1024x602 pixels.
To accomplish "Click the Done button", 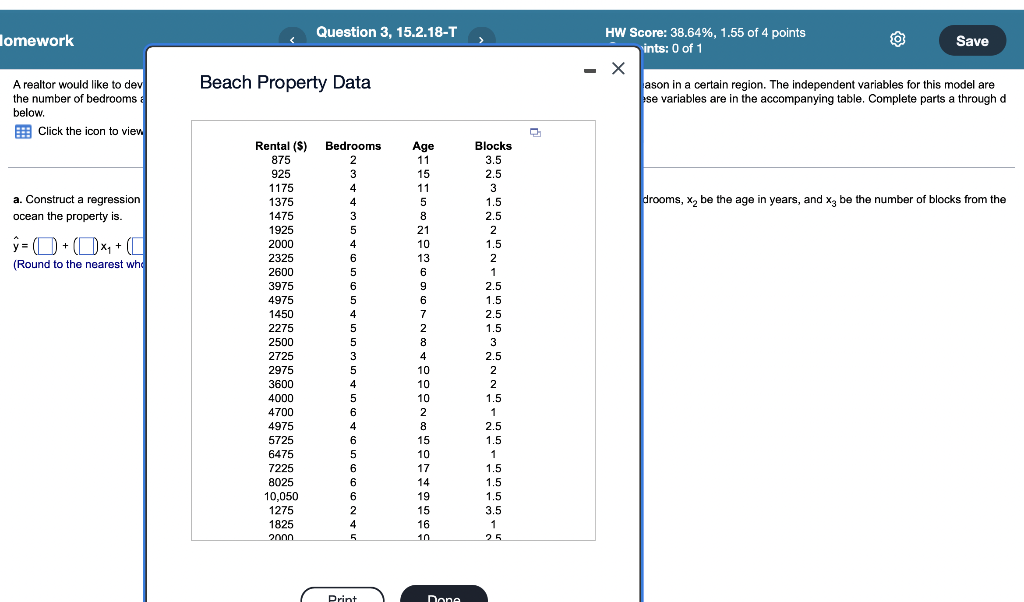I will tap(443, 597).
